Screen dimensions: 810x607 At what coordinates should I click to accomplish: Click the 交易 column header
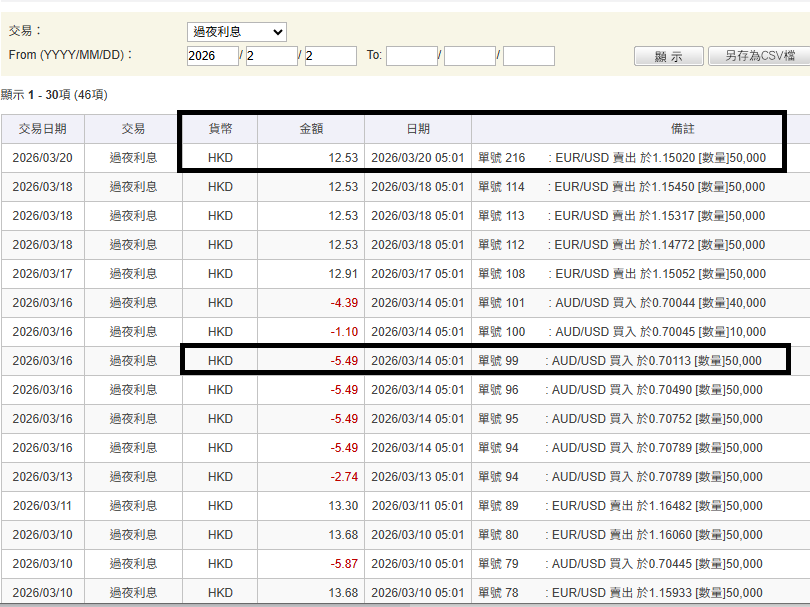[x=133, y=129]
